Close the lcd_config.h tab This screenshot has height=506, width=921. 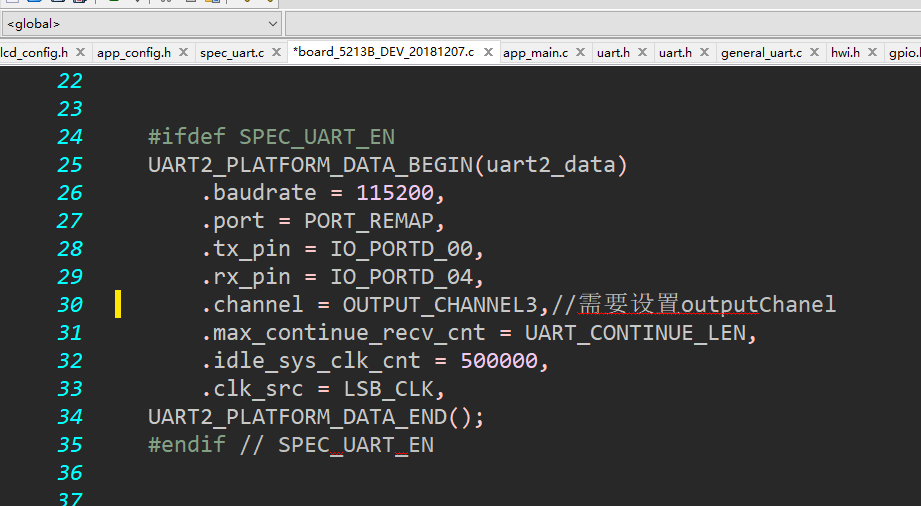point(80,52)
